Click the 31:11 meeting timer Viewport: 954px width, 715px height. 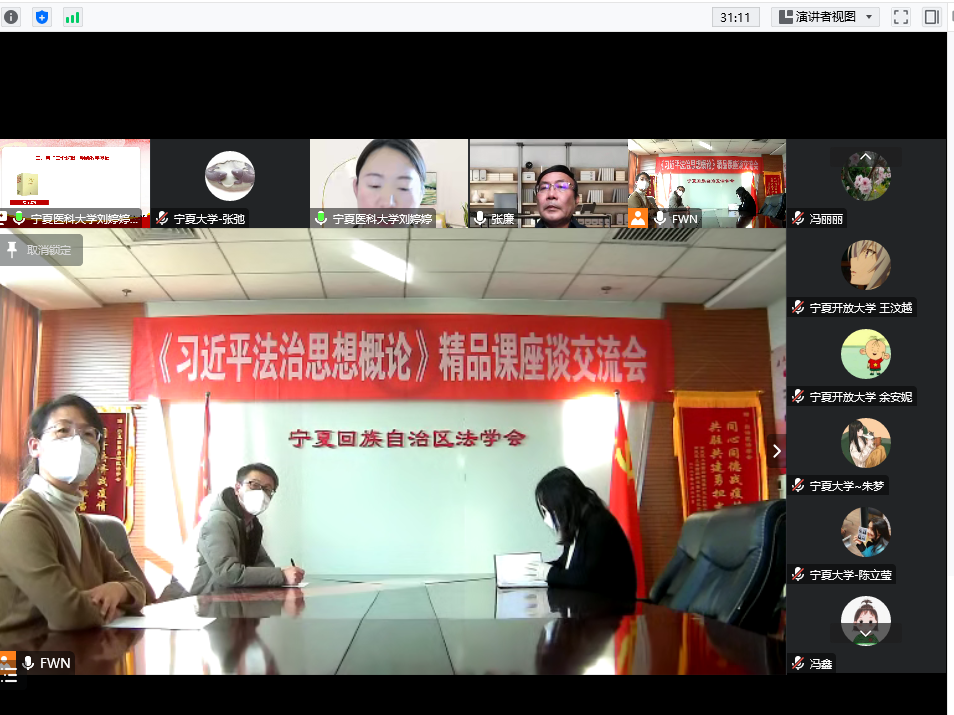tap(735, 16)
